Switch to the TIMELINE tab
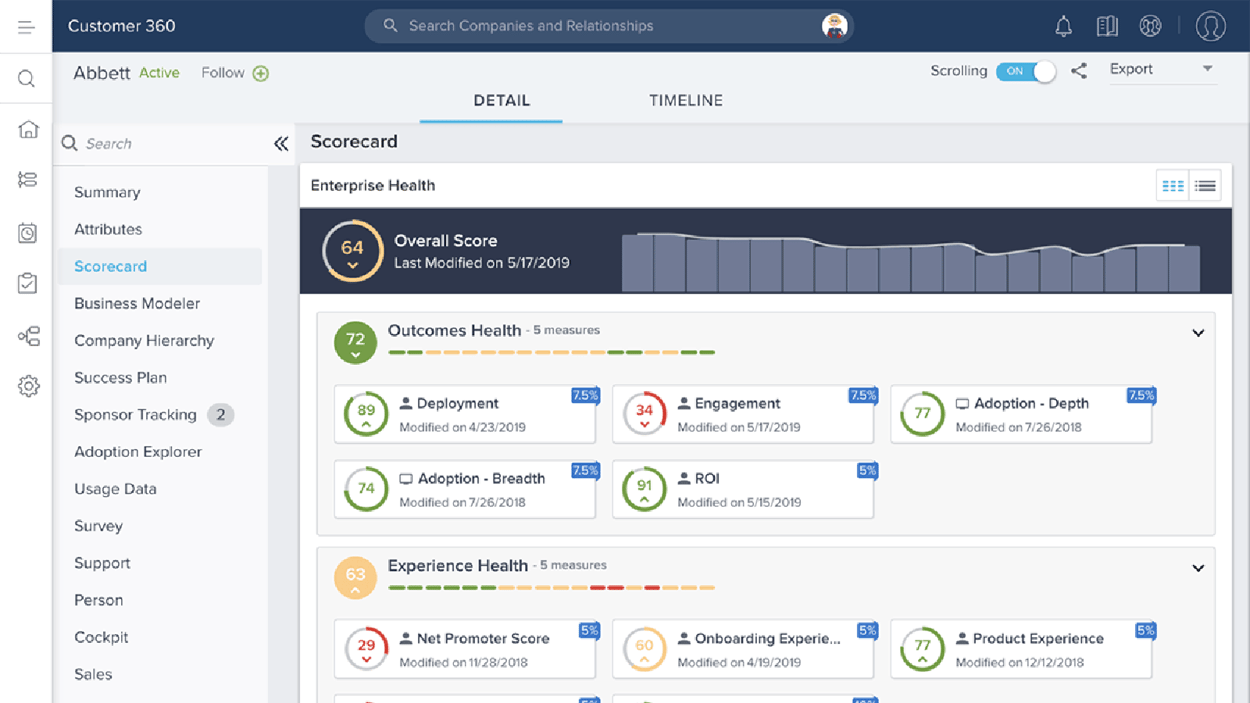The height and width of the screenshot is (703, 1250). [685, 101]
